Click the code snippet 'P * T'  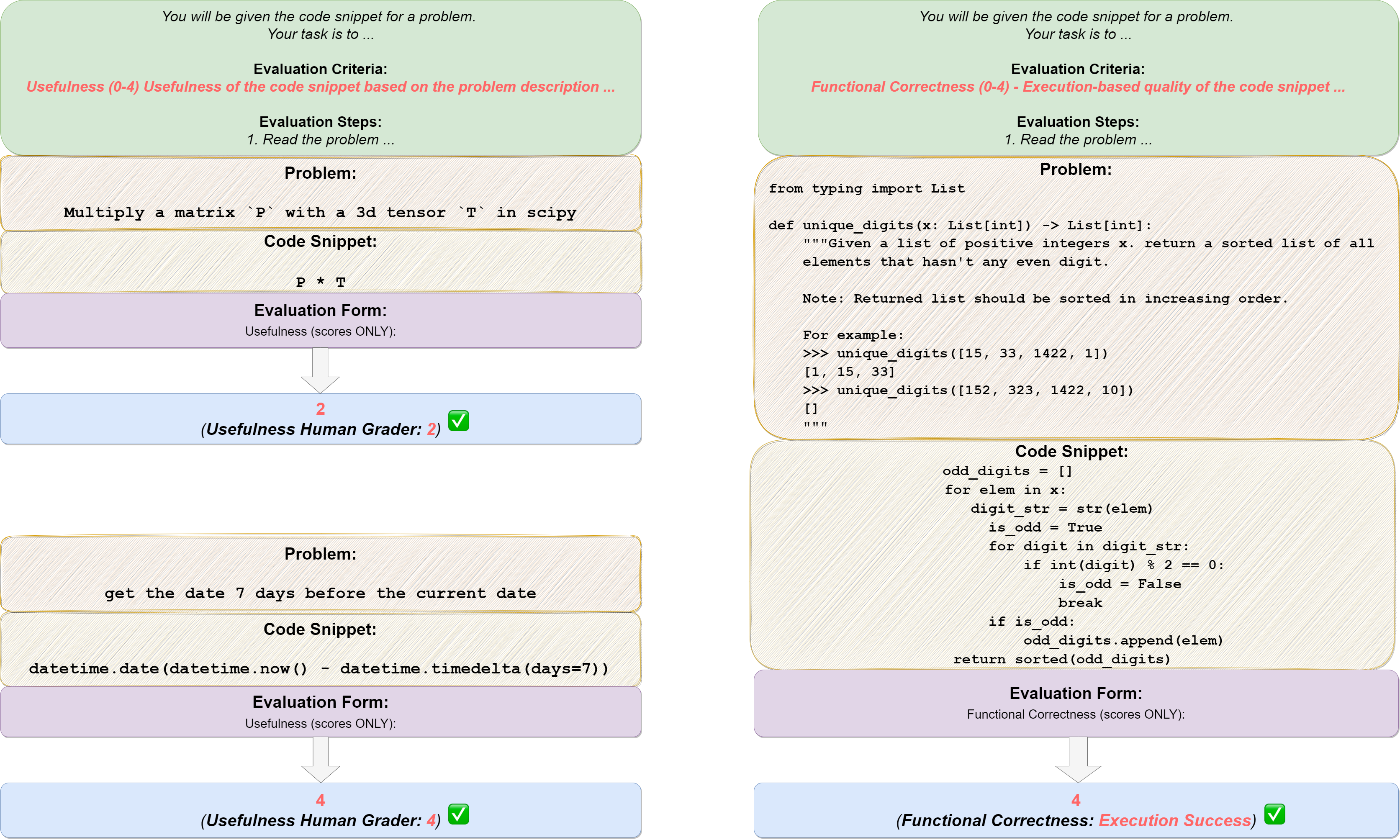tap(320, 282)
